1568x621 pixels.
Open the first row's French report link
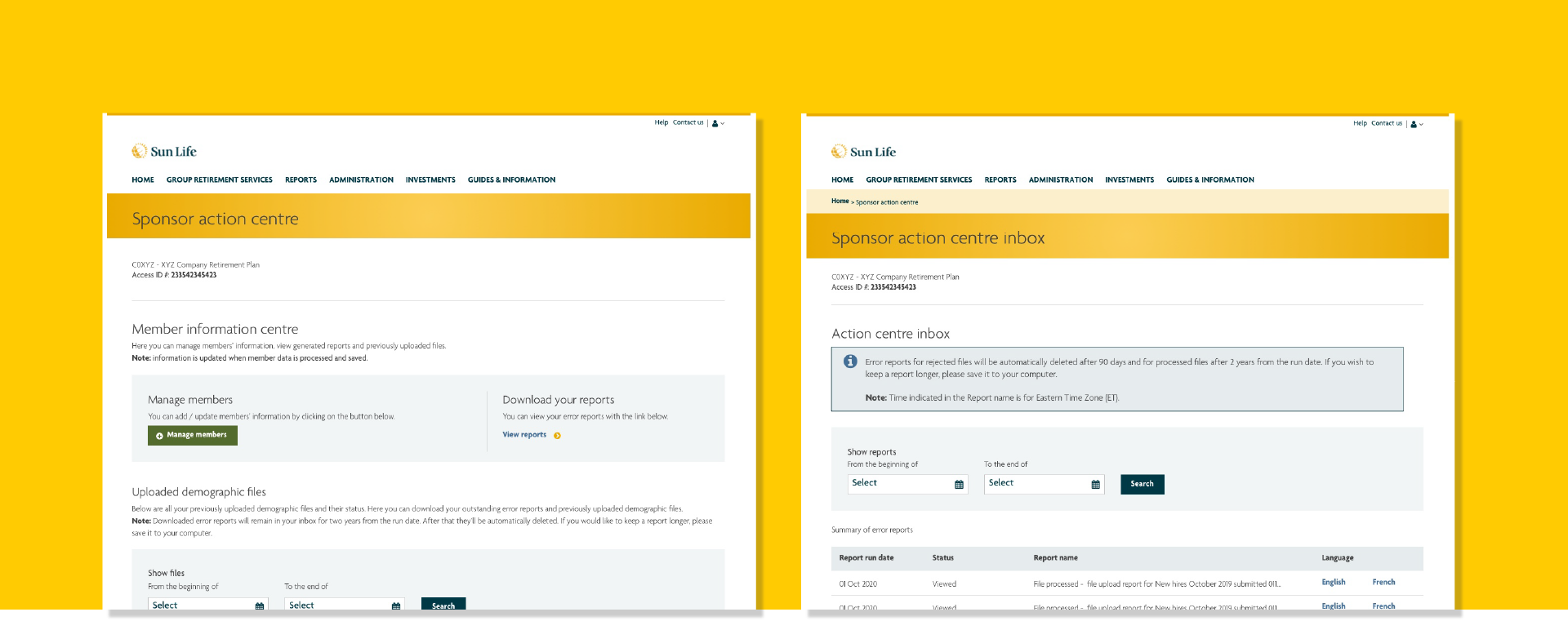[1383, 583]
